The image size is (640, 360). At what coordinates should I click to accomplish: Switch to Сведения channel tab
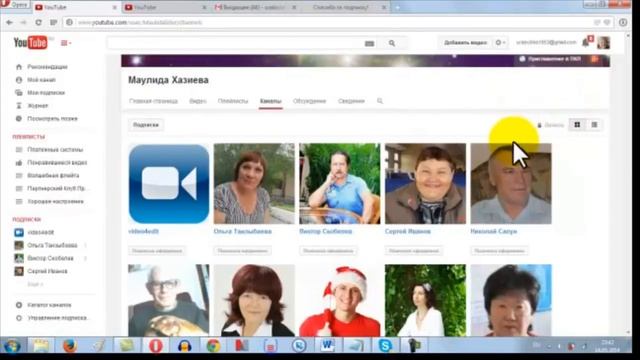click(351, 101)
